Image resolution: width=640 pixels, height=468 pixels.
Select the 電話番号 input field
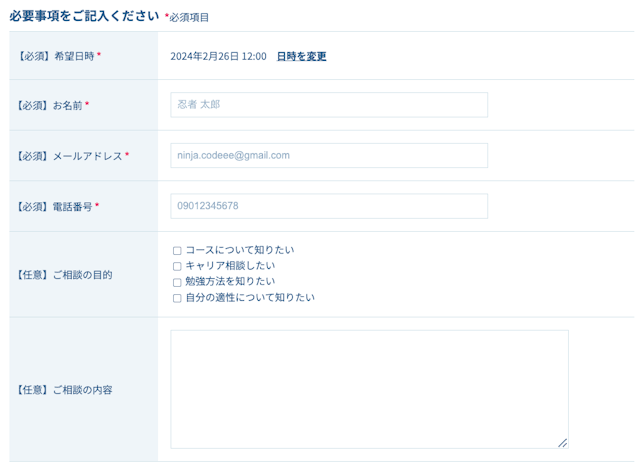329,206
